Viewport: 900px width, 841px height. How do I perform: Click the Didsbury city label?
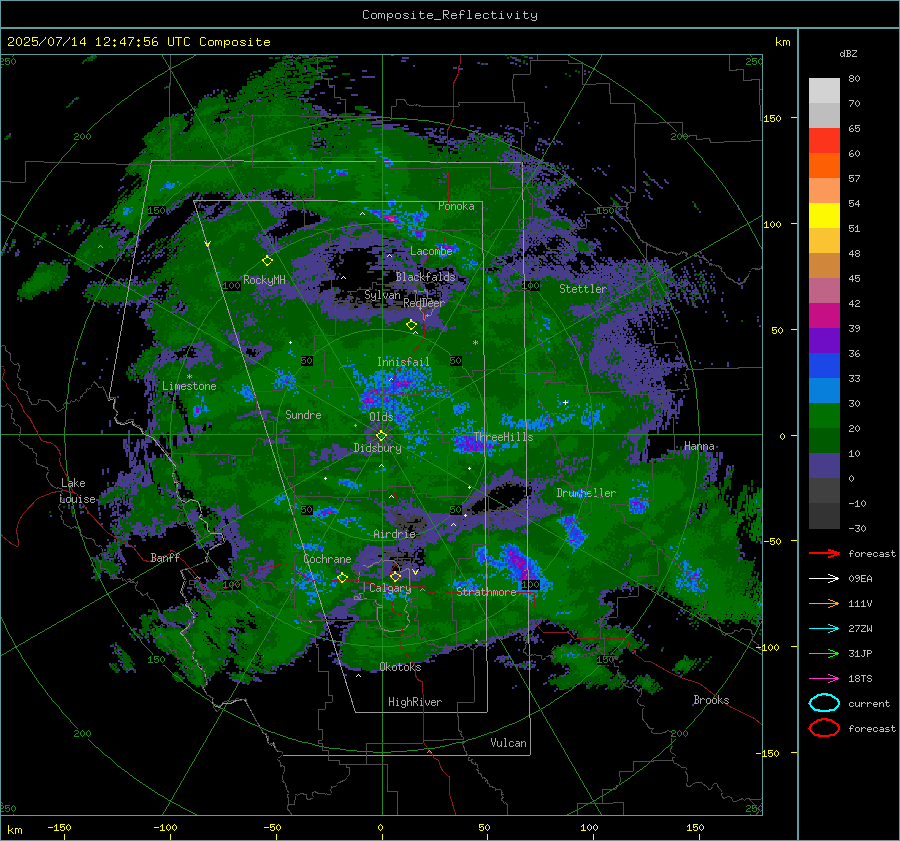[377, 448]
